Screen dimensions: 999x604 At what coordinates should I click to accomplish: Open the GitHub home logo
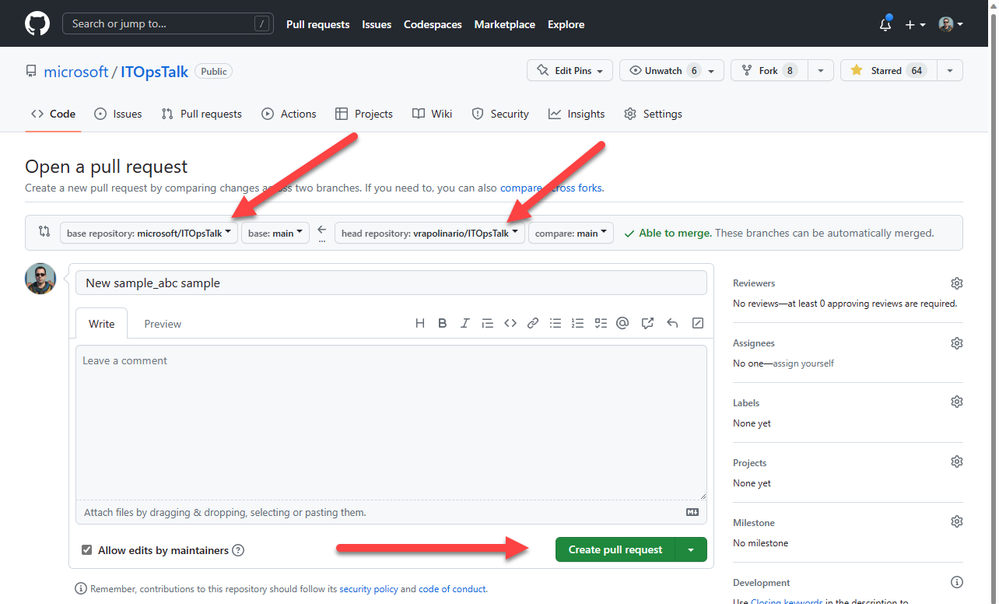click(37, 24)
